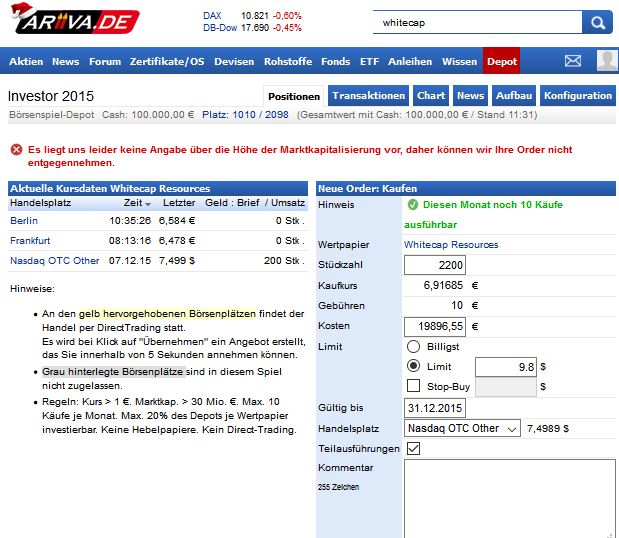Click the Handelsplatz column header

tap(40, 203)
